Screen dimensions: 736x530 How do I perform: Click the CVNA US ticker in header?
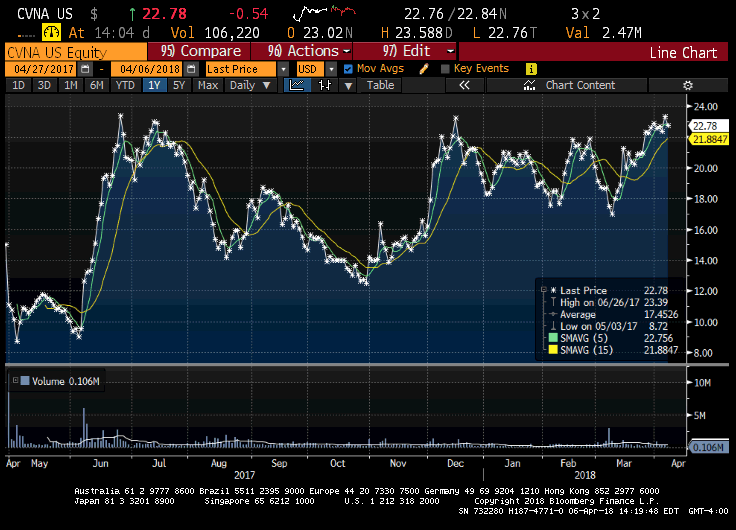click(45, 14)
